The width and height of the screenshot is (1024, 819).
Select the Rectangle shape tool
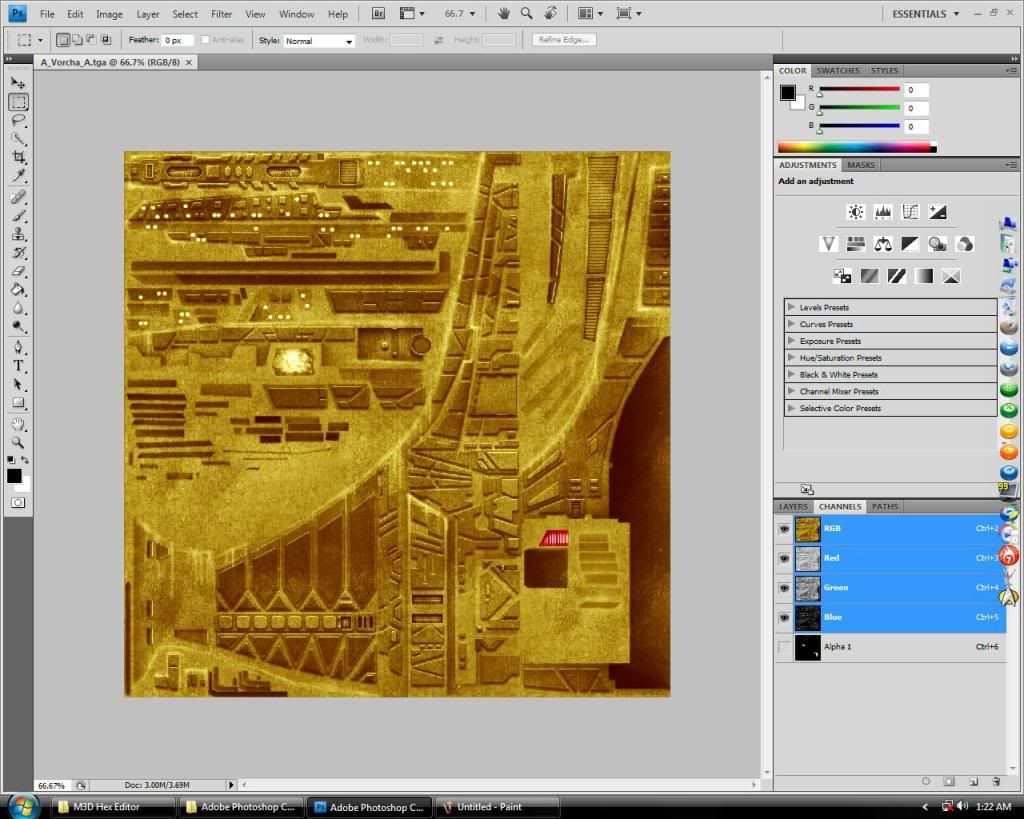18,403
